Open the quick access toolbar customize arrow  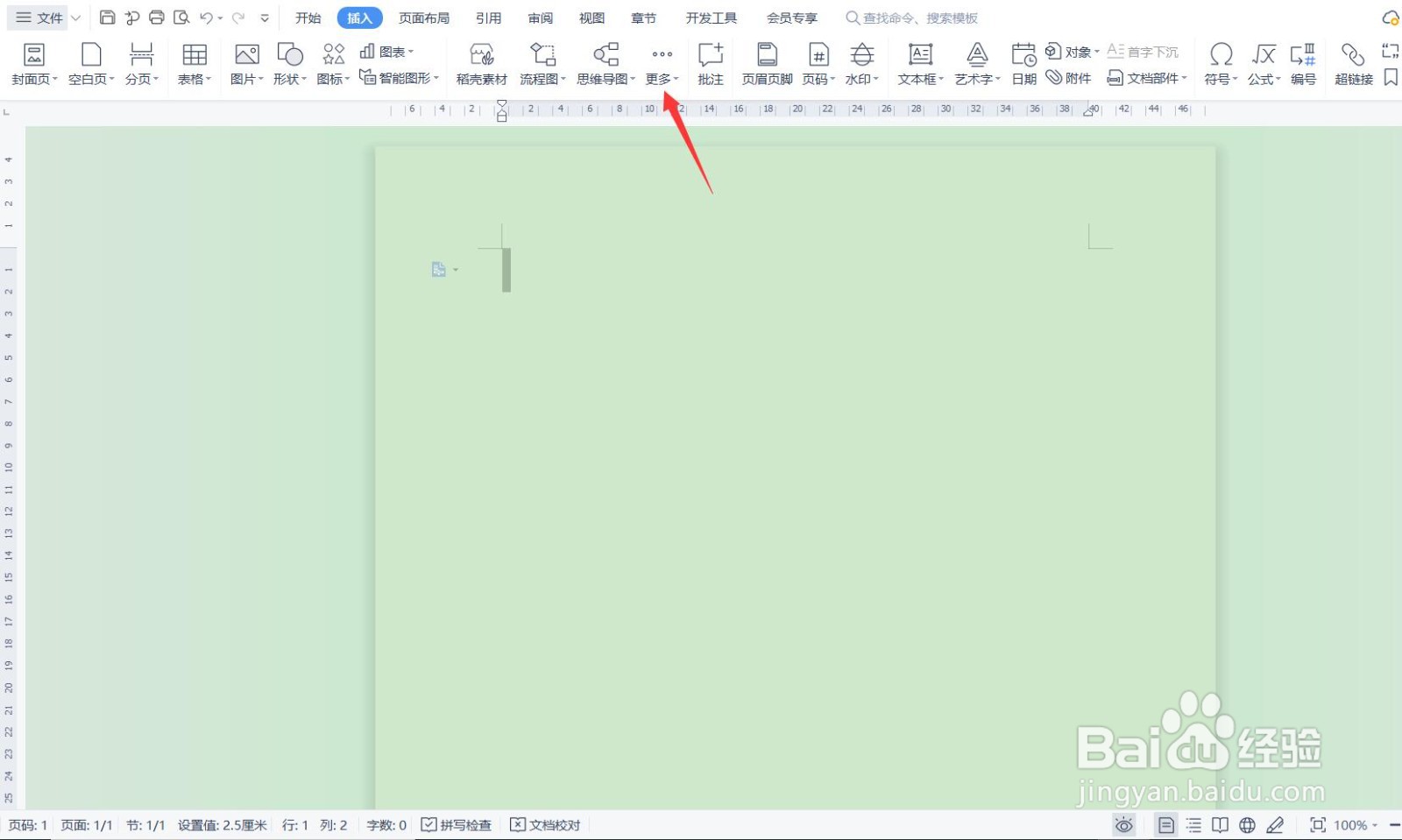(x=265, y=18)
